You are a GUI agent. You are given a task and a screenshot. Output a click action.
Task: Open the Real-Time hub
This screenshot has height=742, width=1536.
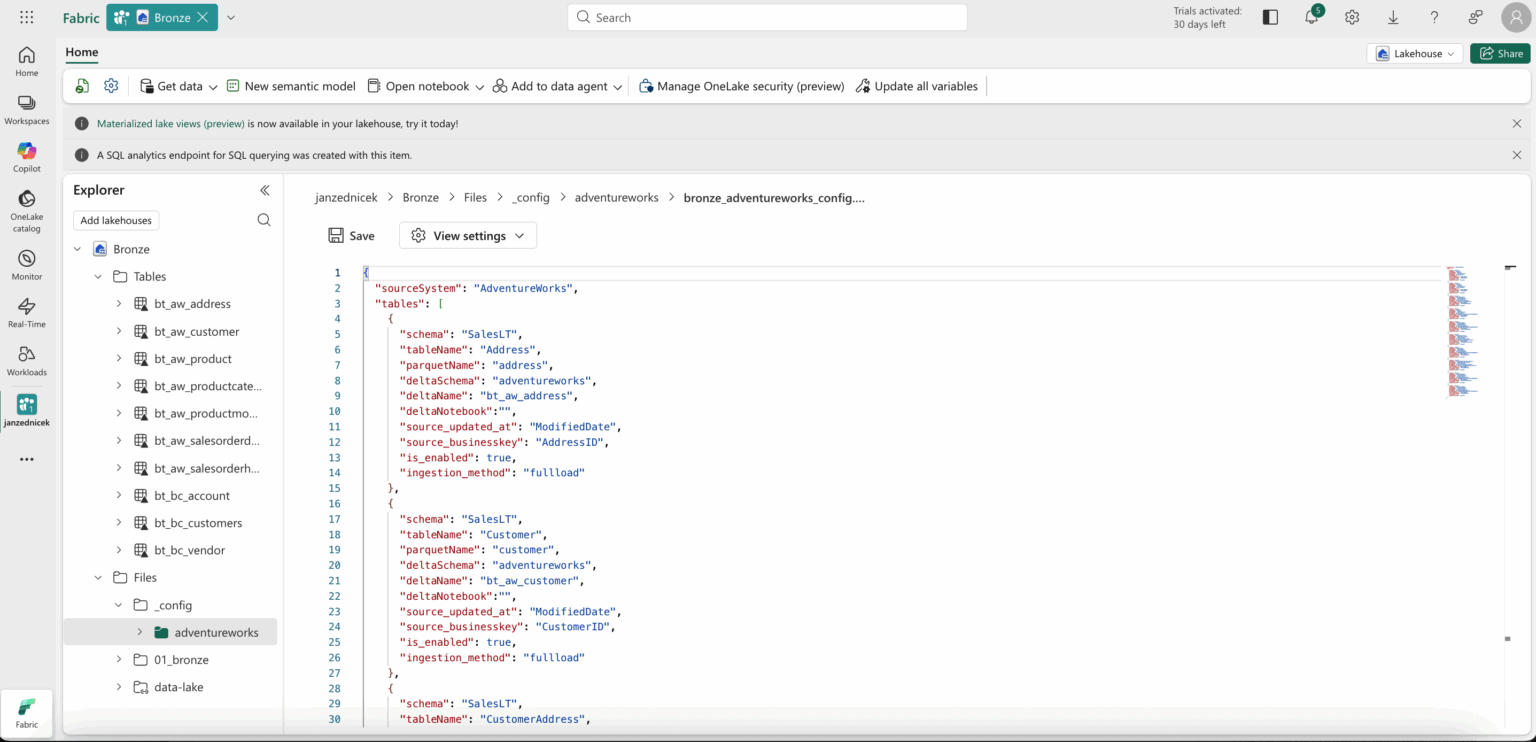click(x=27, y=313)
